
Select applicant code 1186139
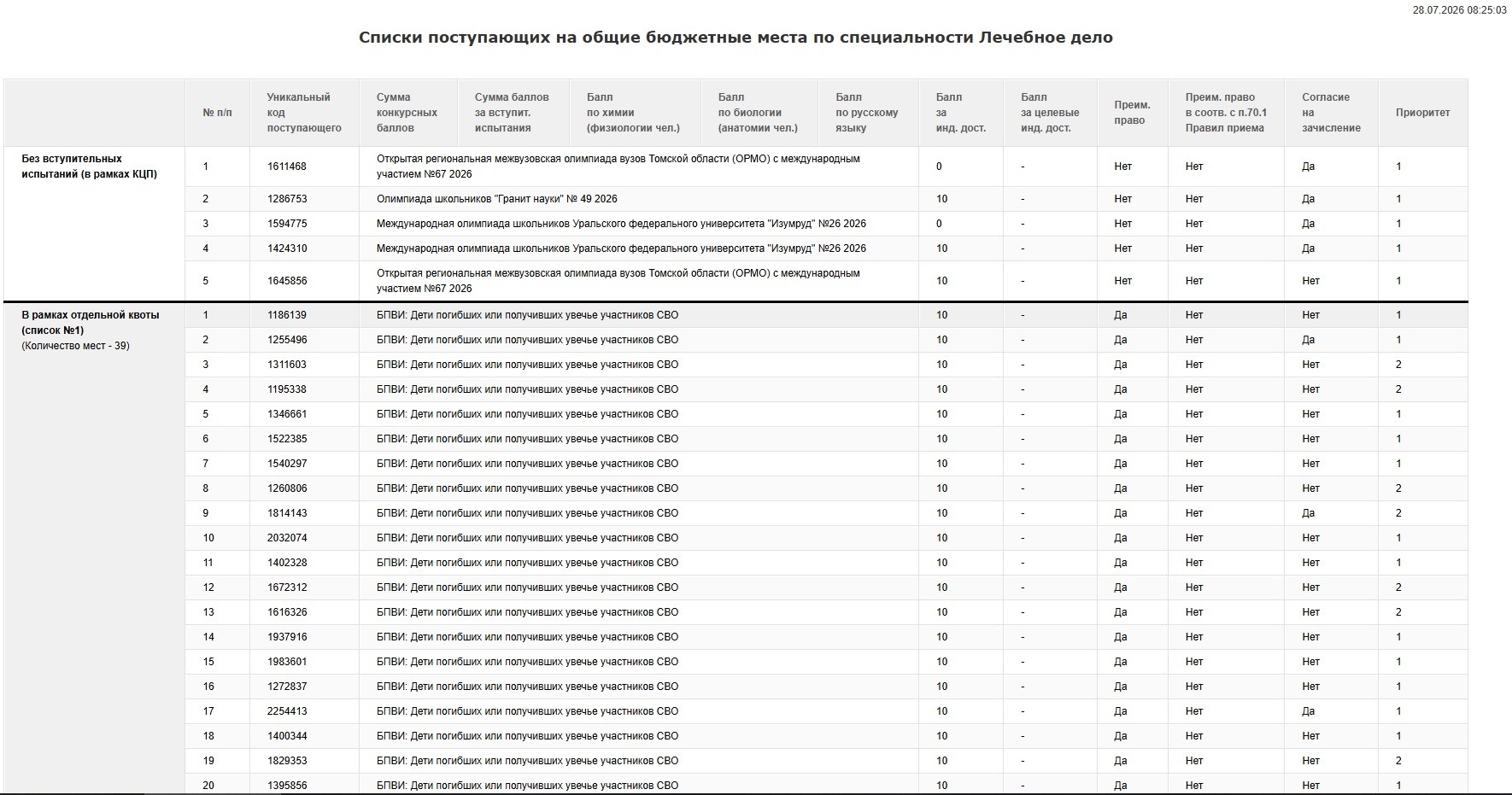click(286, 315)
